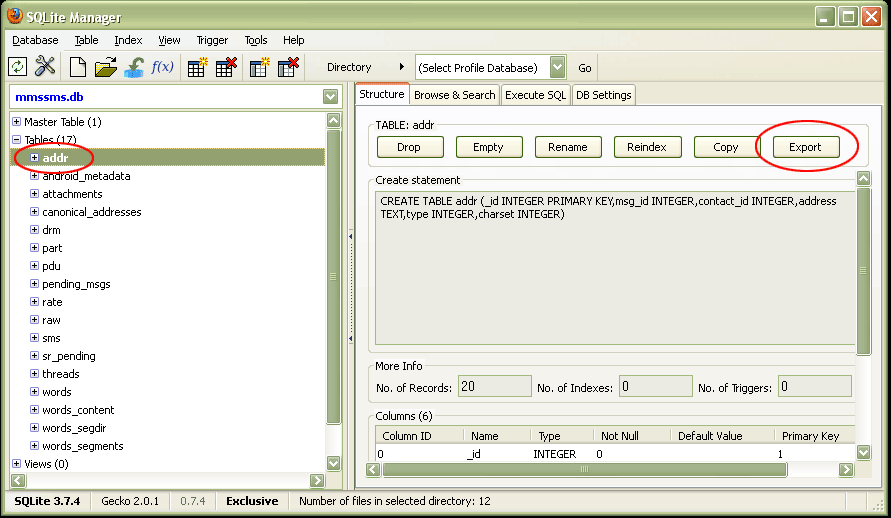The height and width of the screenshot is (518, 891).
Task: Open the Index menu
Action: [x=128, y=40]
